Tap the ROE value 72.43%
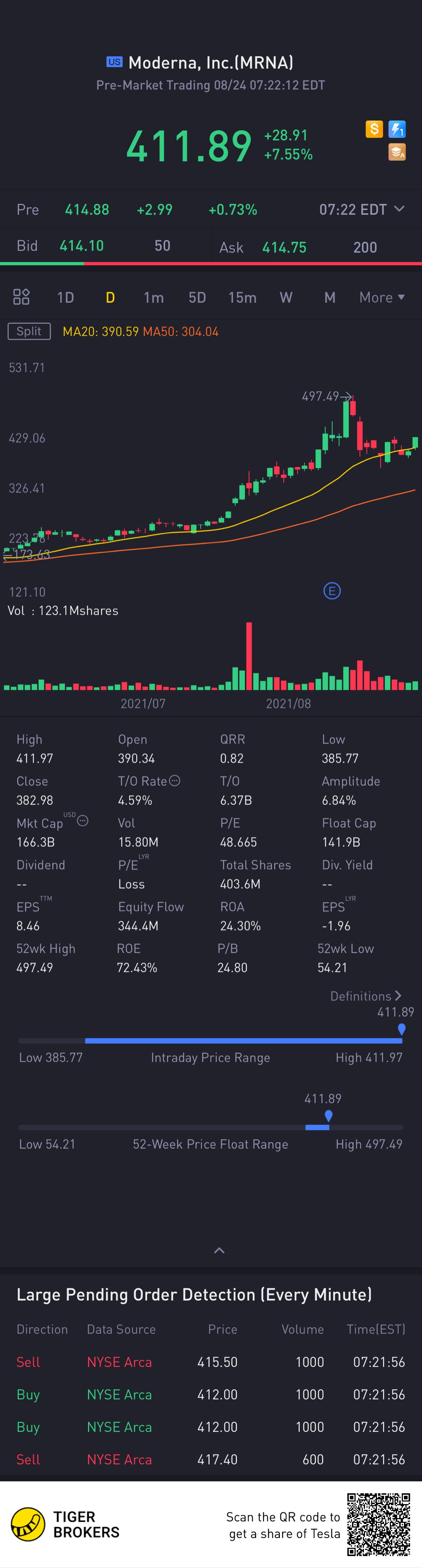The height and width of the screenshot is (1568, 422). click(137, 968)
